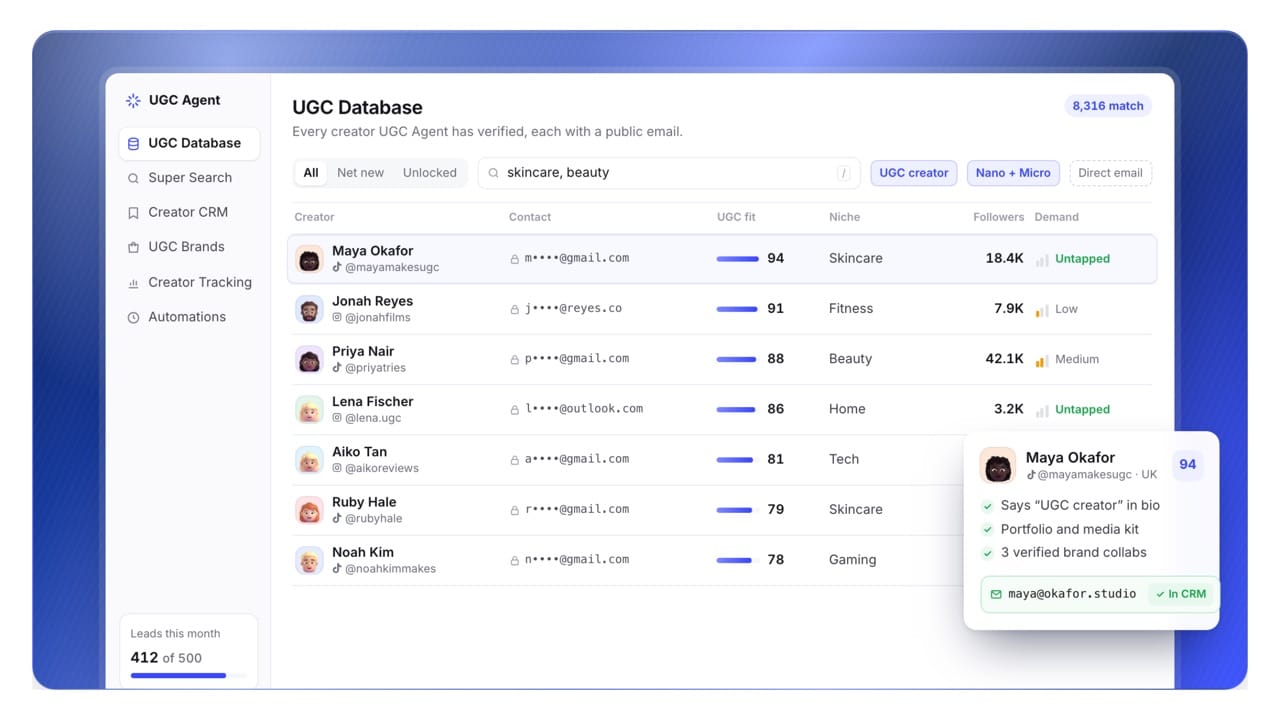Sort by the UGC fit column header
The image size is (1280, 720).
point(736,217)
